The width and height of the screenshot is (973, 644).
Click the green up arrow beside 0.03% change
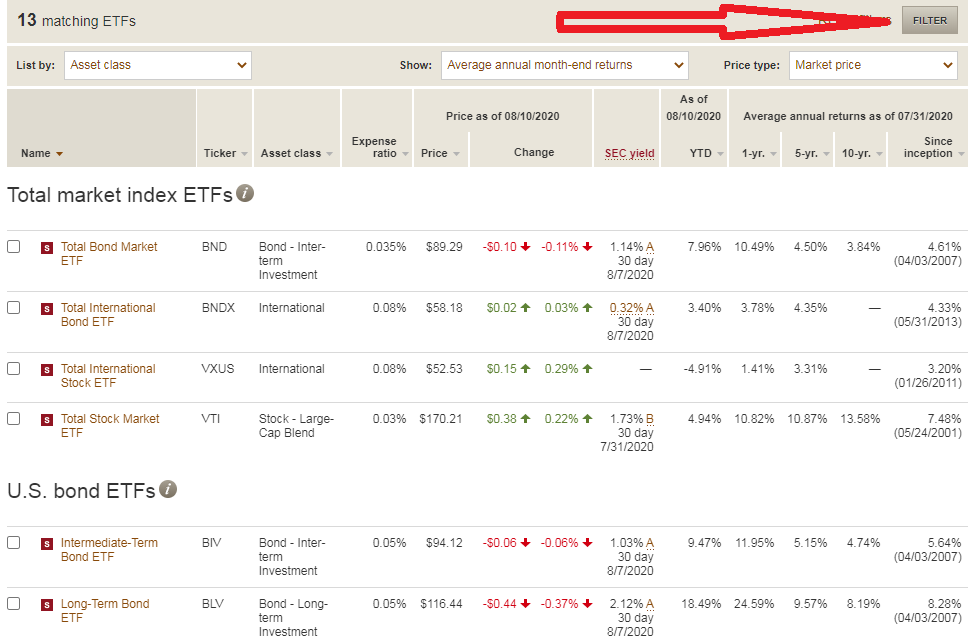pyautogui.click(x=588, y=308)
